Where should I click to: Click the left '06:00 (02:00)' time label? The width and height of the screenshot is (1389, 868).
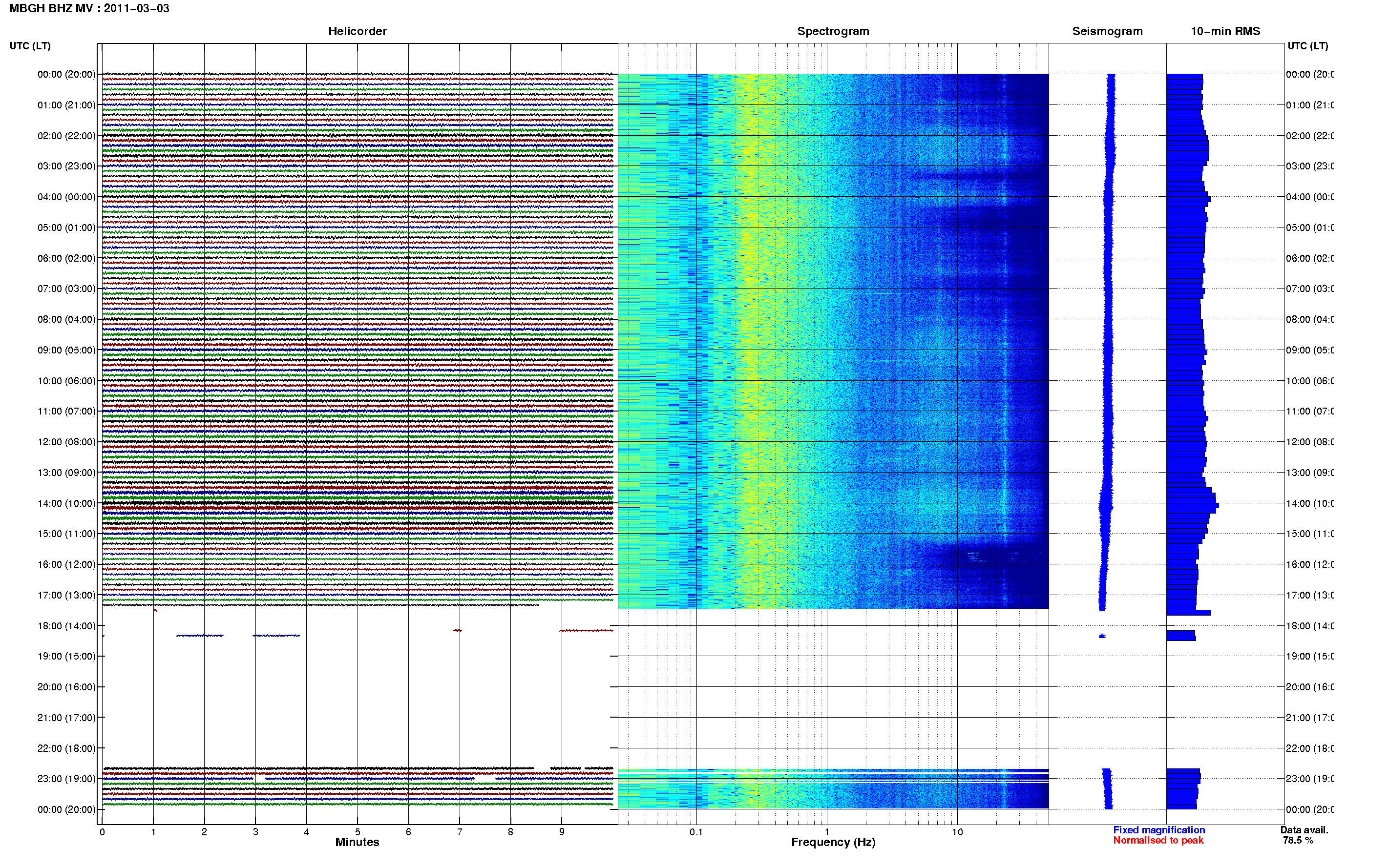(66, 258)
